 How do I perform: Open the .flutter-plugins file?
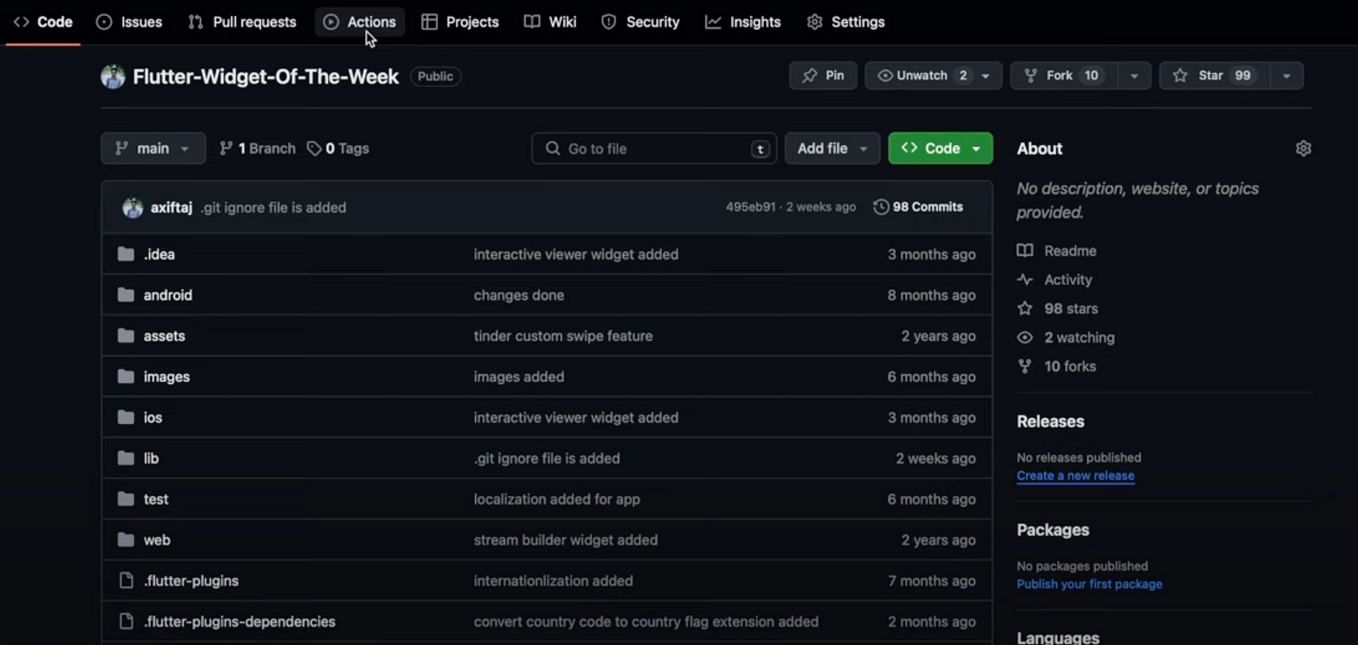[191, 581]
